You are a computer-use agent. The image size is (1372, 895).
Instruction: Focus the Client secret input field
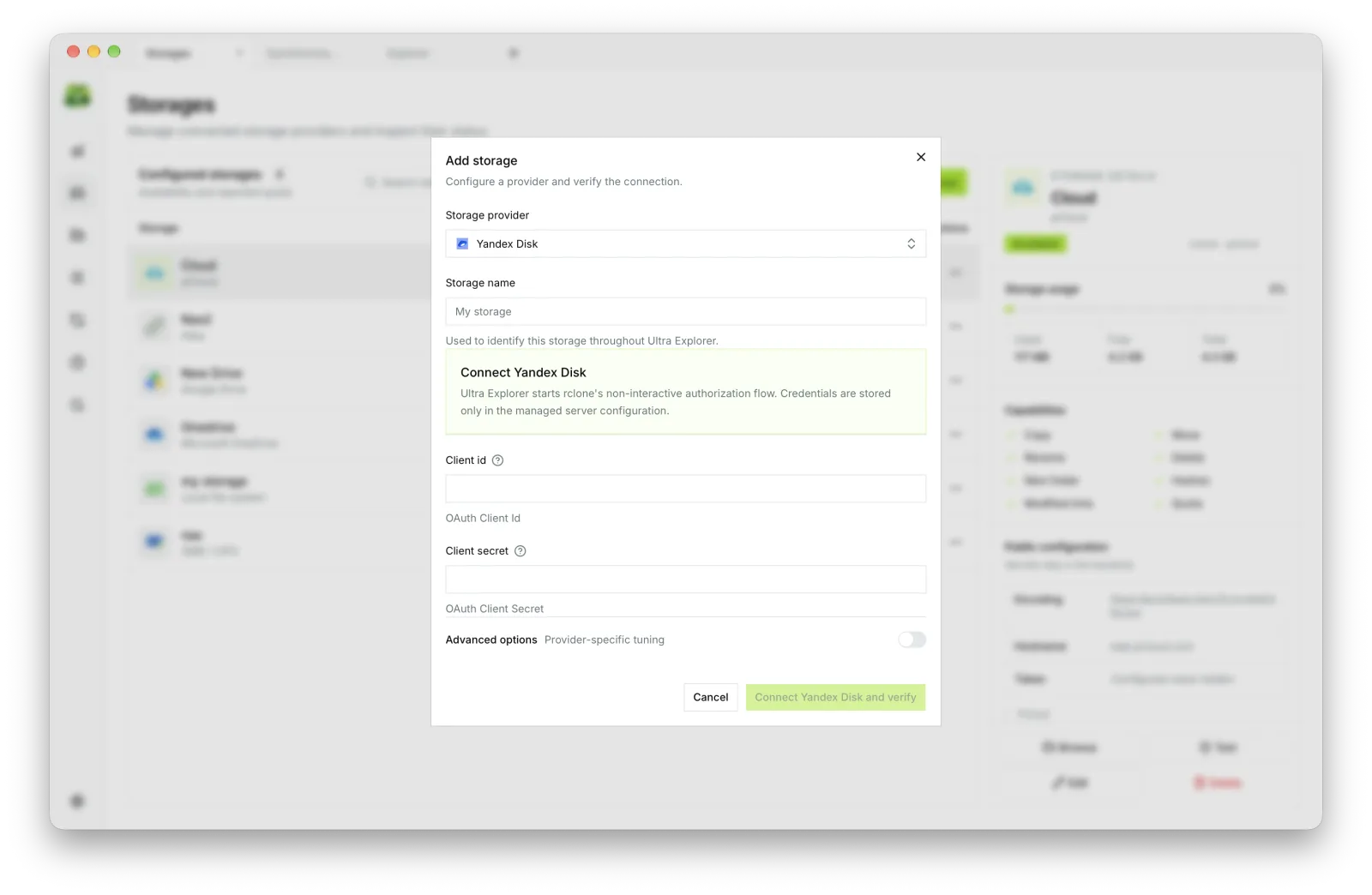coord(685,580)
